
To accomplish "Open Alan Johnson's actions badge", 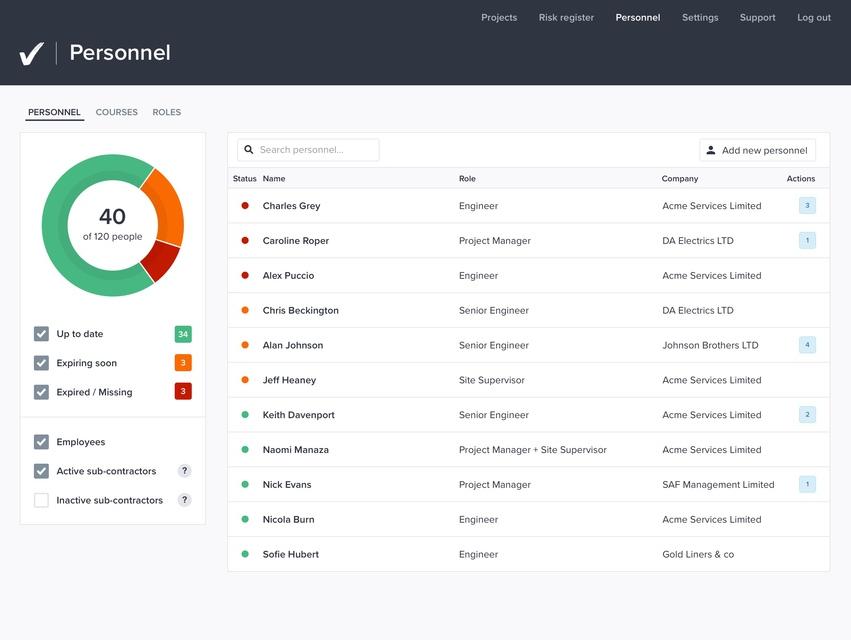I will click(x=807, y=345).
